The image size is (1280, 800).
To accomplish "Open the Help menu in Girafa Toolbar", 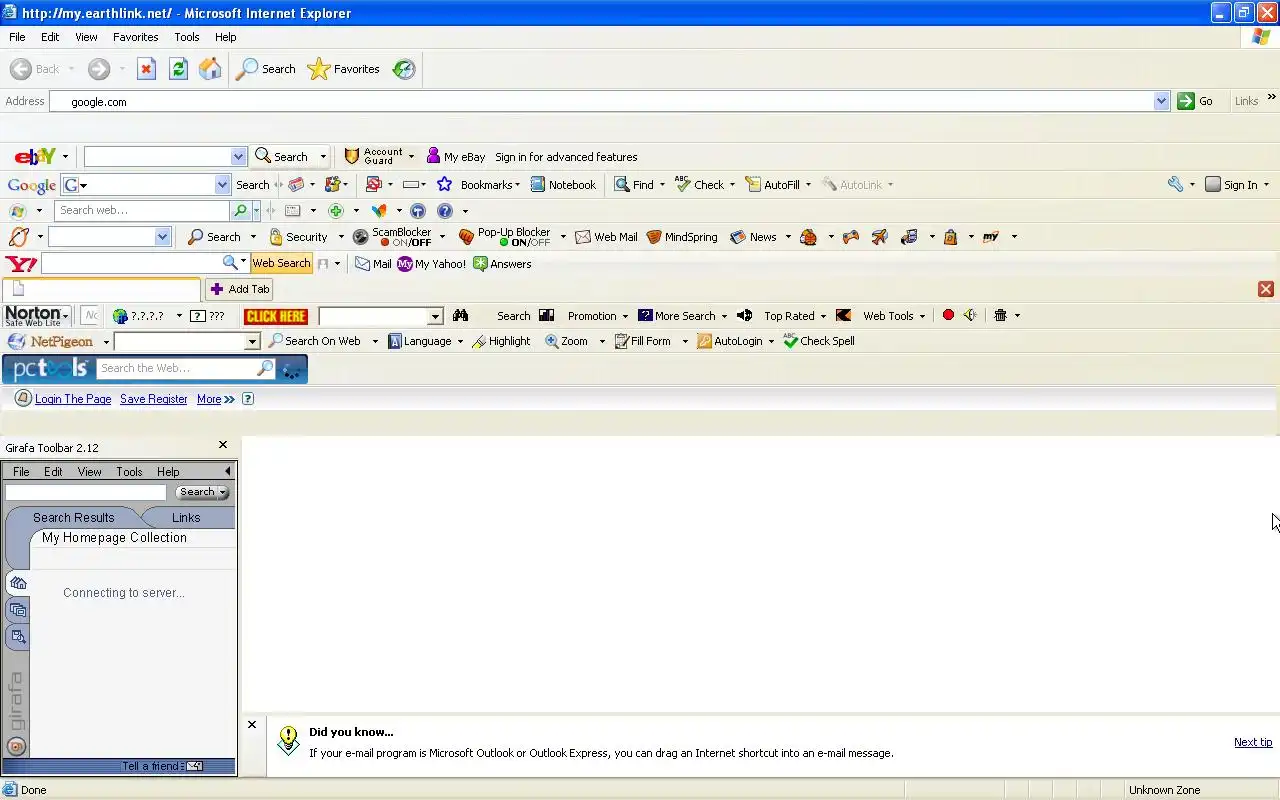I will point(168,472).
